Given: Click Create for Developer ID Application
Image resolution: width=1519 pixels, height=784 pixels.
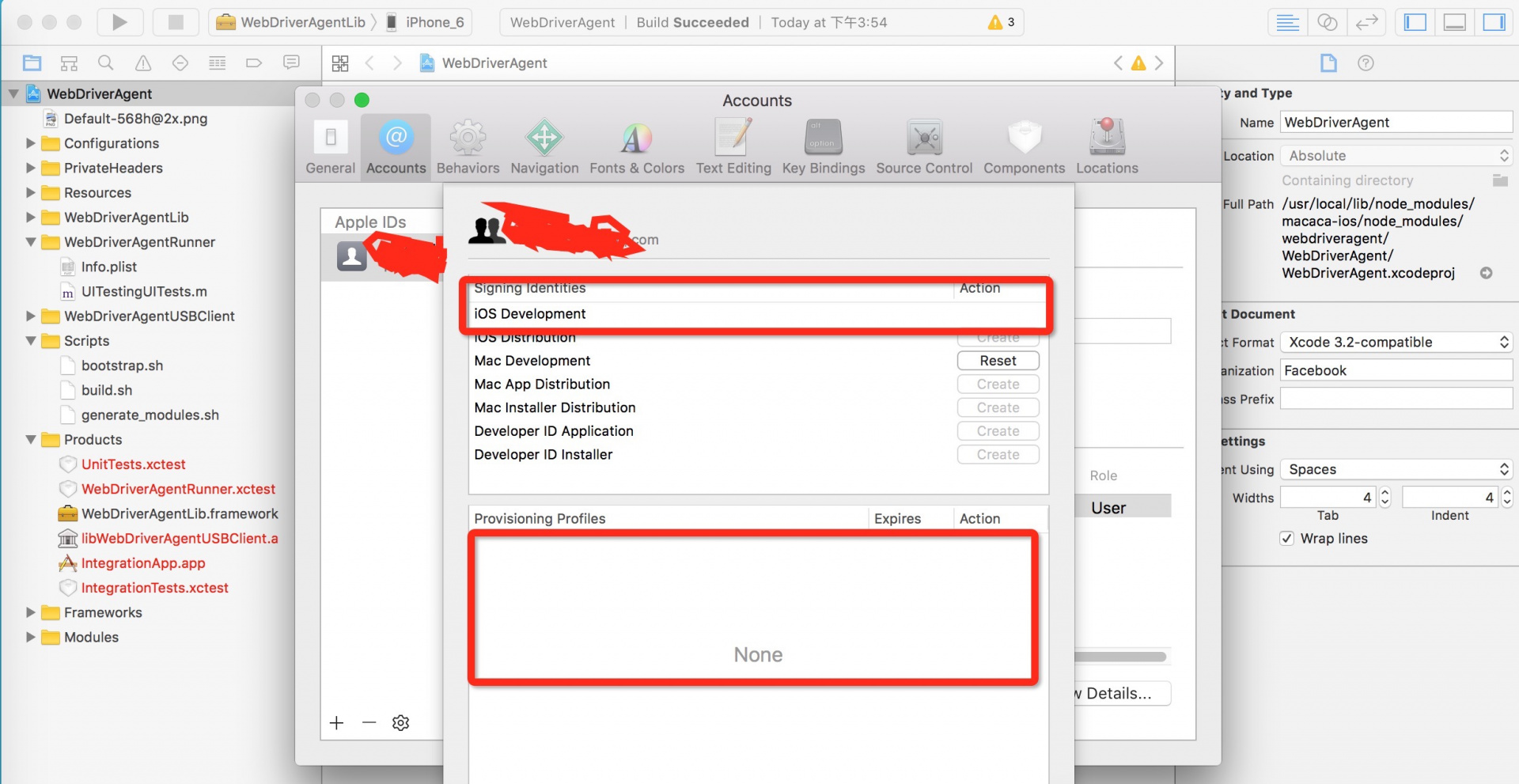Looking at the screenshot, I should 998,431.
